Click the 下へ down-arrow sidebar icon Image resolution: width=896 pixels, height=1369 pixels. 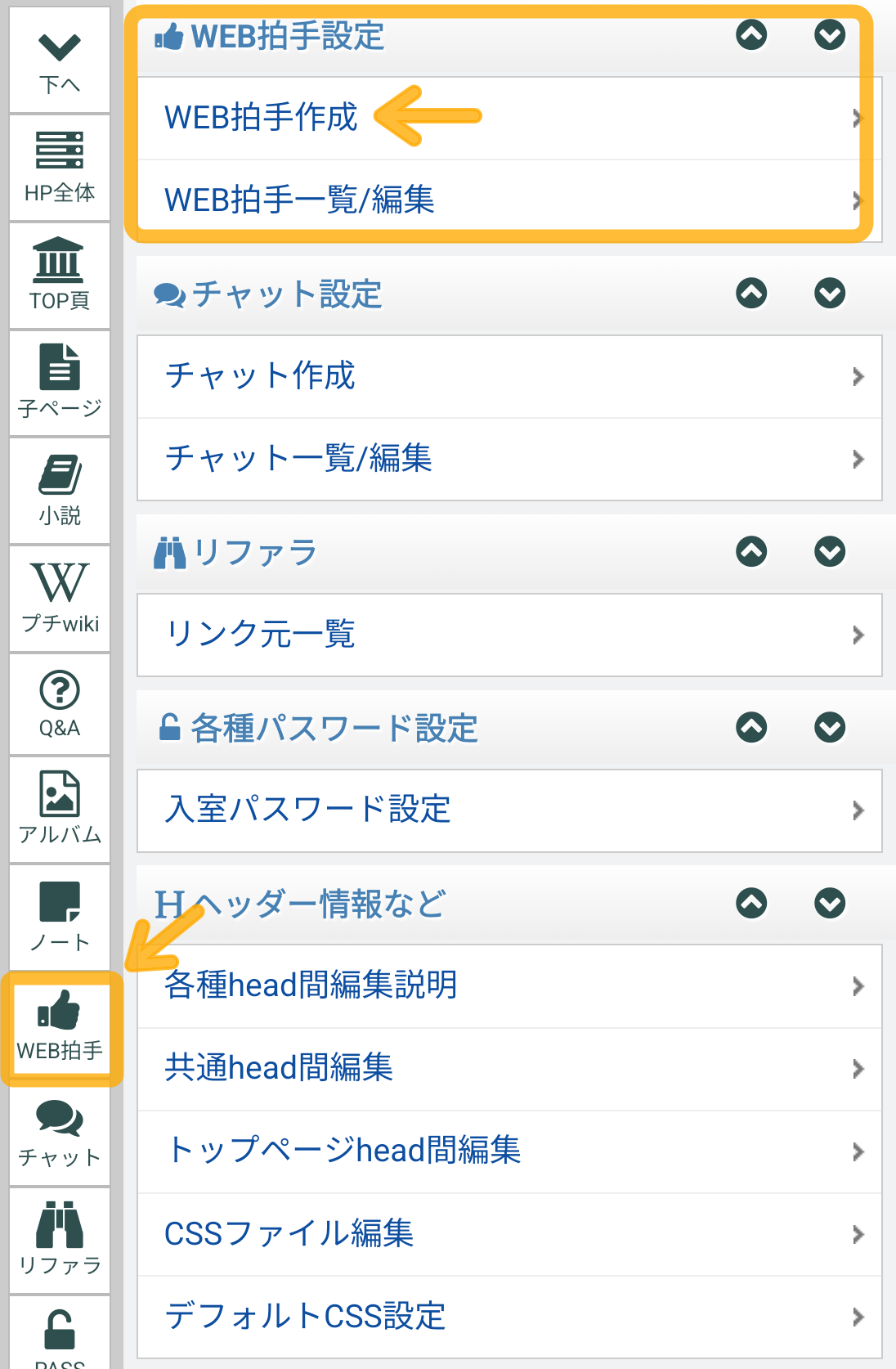point(60,61)
